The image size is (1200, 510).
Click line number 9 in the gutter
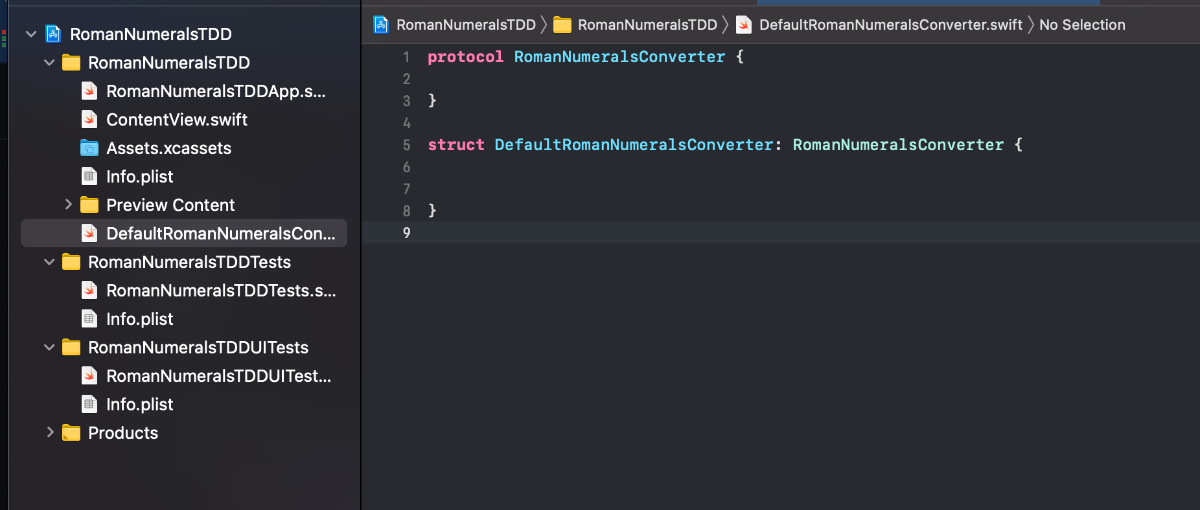tap(406, 233)
